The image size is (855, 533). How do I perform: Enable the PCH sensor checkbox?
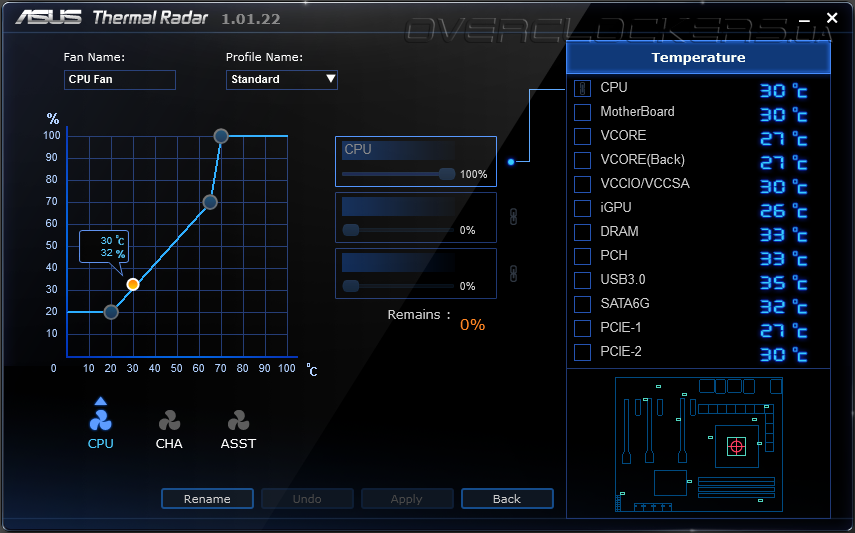(x=582, y=256)
